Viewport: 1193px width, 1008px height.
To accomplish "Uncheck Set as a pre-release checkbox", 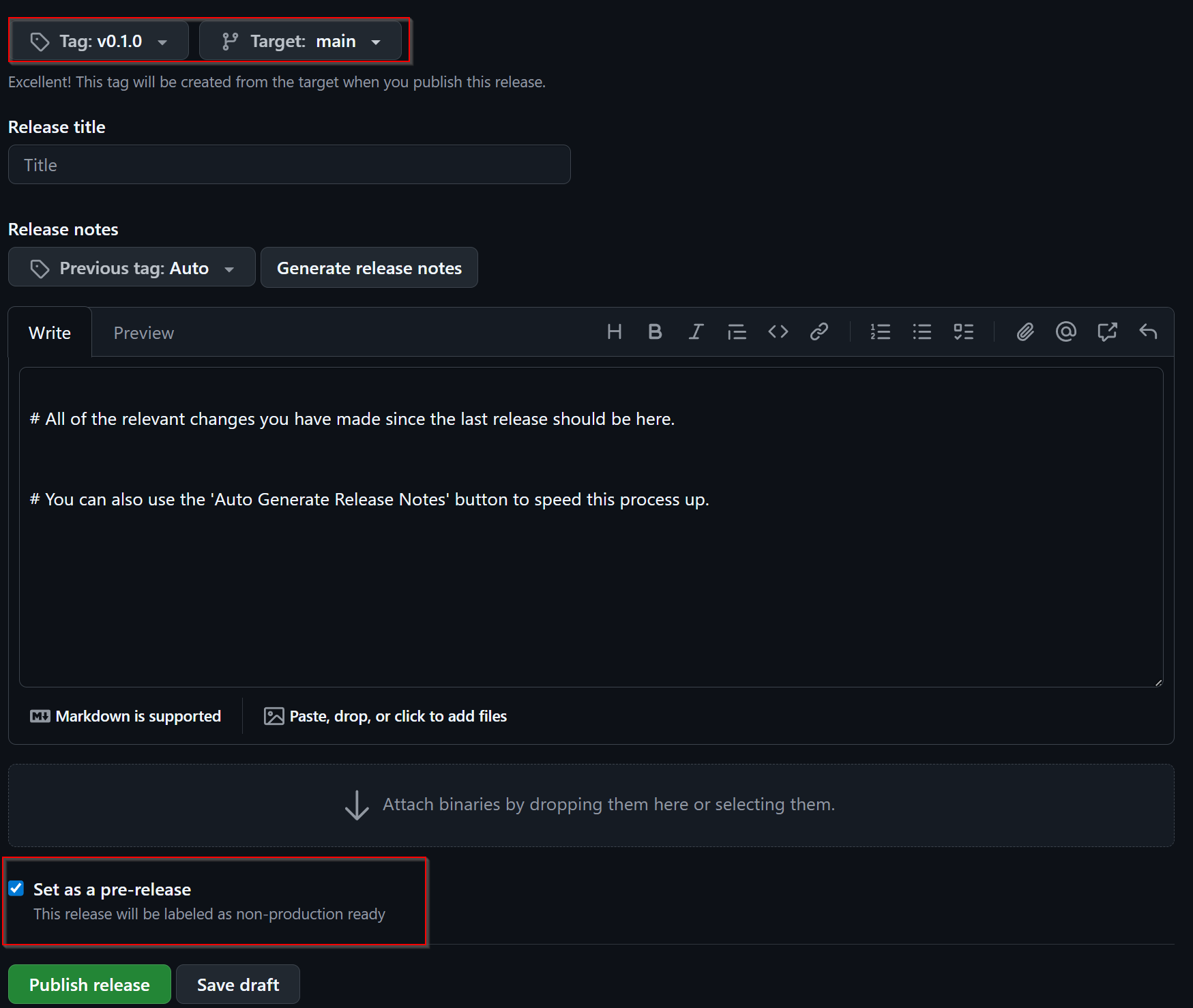I will click(16, 889).
